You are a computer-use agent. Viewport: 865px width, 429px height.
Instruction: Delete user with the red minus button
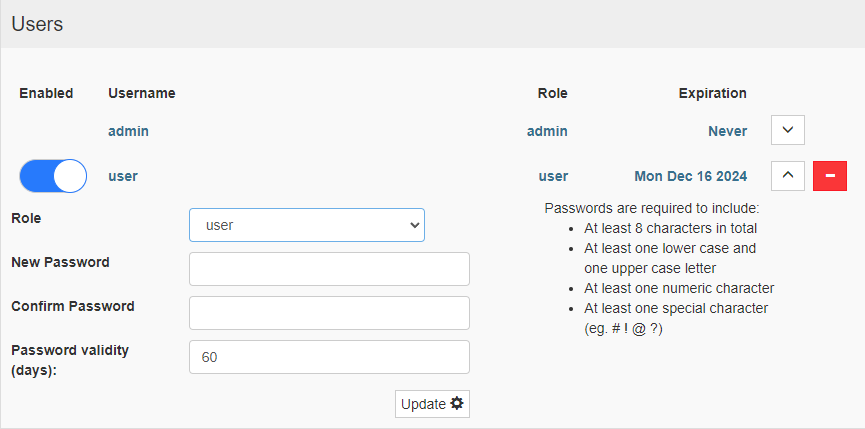[830, 176]
